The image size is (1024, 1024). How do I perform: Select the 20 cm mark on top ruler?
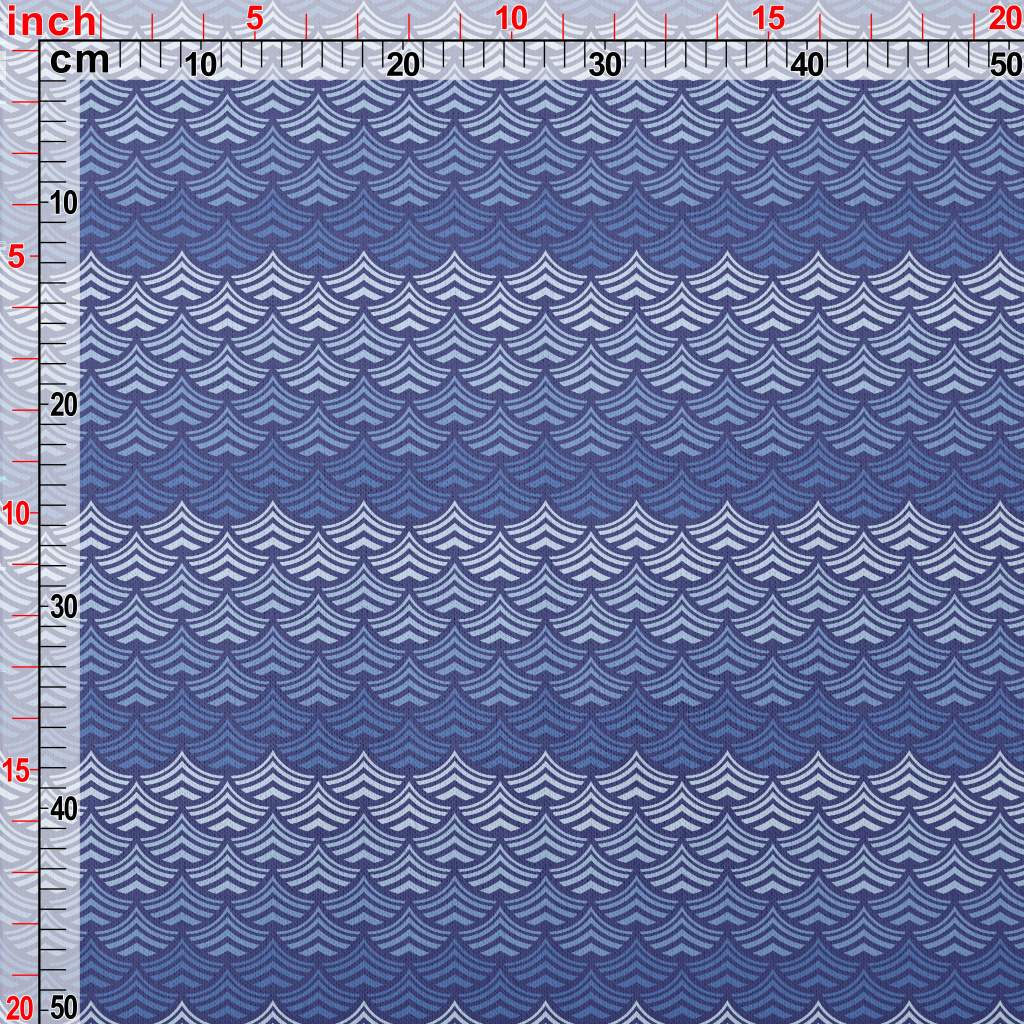tap(402, 65)
